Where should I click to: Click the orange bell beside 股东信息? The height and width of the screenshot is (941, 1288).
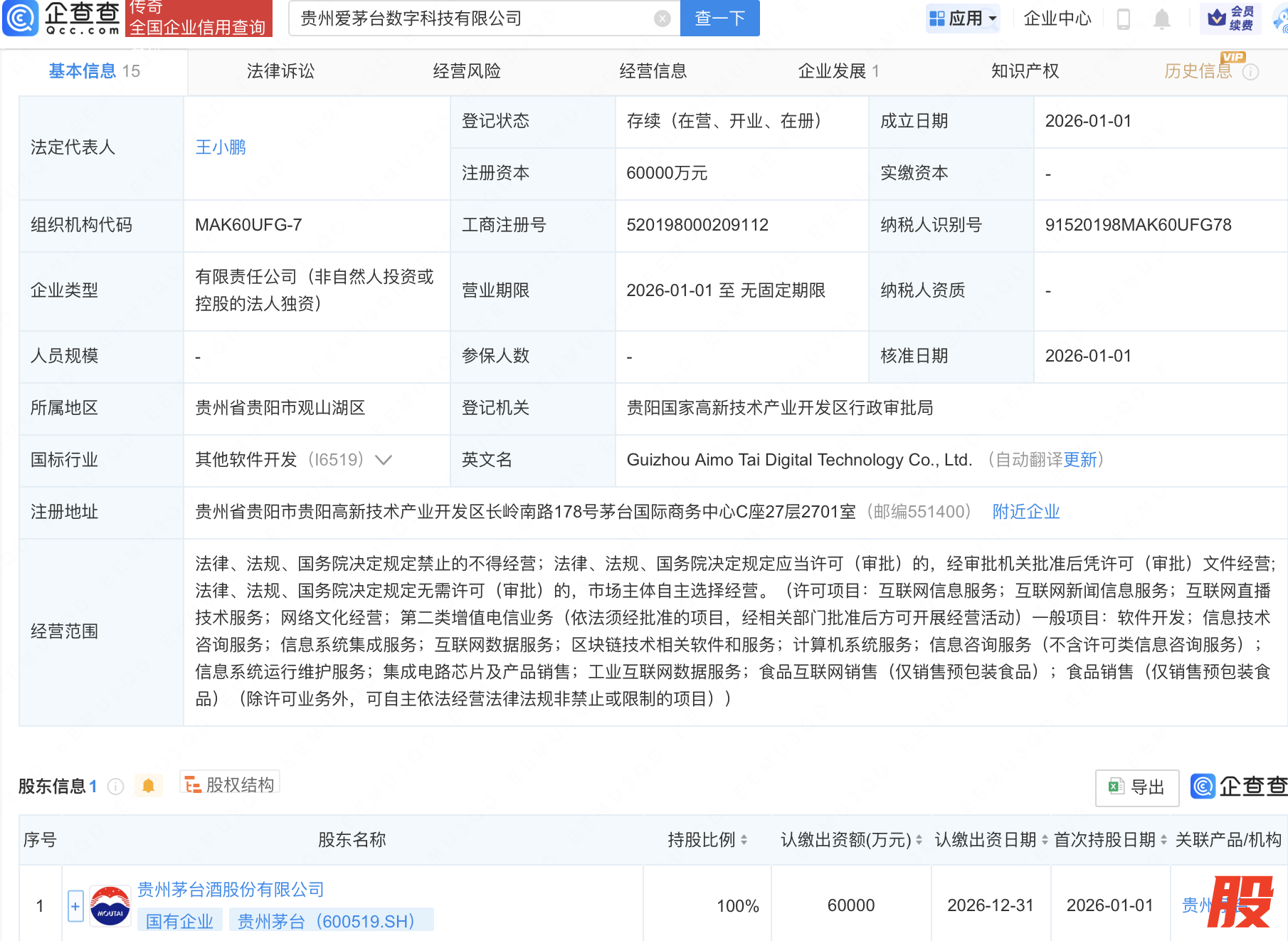148,786
